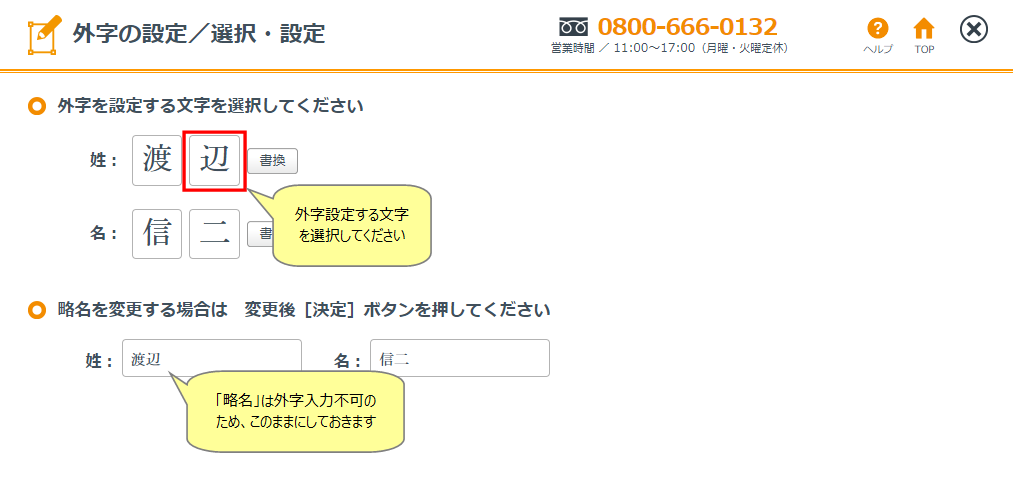Click the orange bullet beside 外字を設定する文字
Screen dimensions: 1013x486
tap(38, 105)
